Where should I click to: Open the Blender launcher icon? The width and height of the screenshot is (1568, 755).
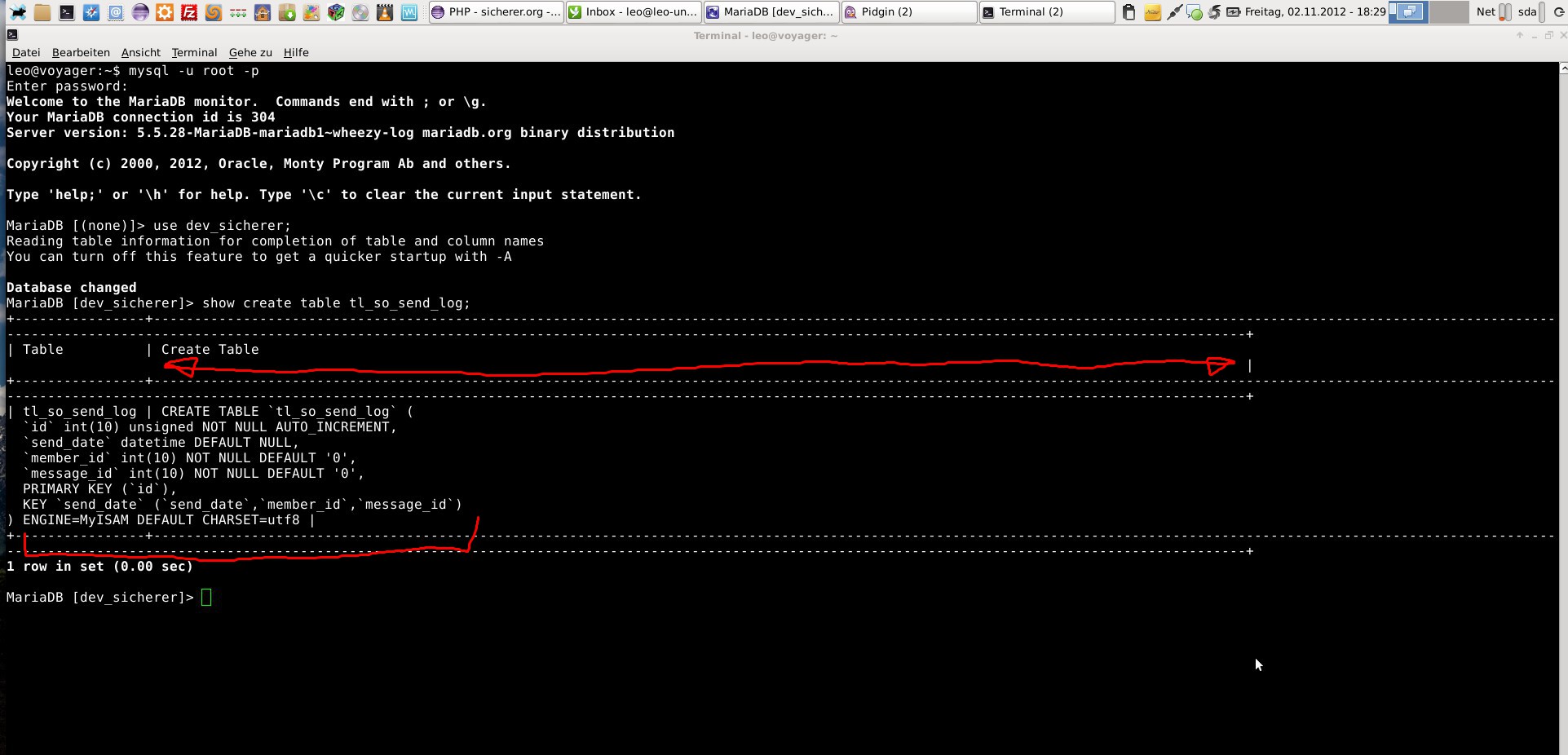click(214, 12)
